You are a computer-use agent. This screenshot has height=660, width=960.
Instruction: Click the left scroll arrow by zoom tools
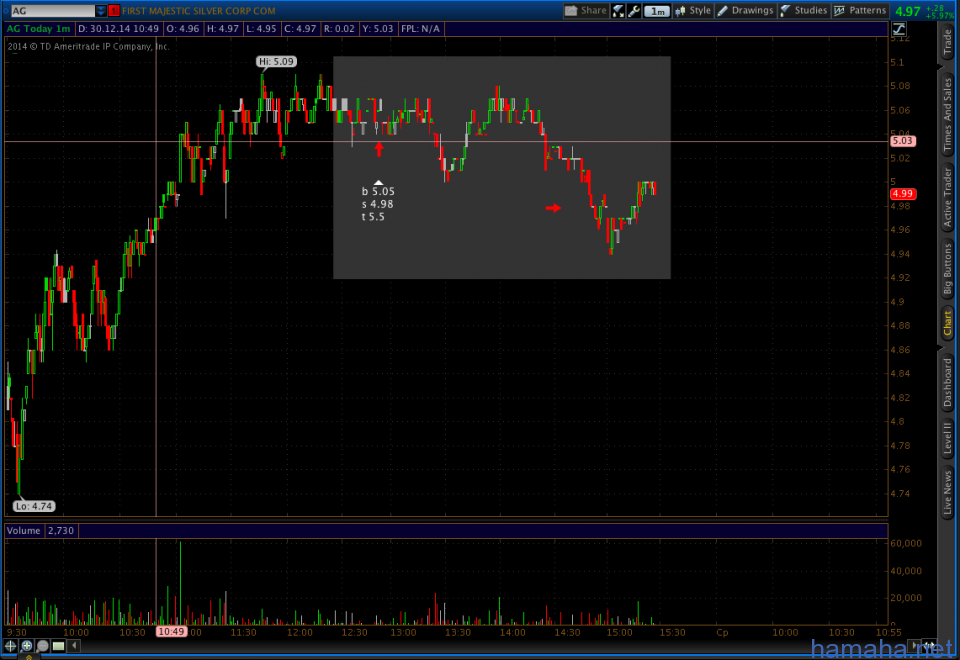[x=74, y=645]
